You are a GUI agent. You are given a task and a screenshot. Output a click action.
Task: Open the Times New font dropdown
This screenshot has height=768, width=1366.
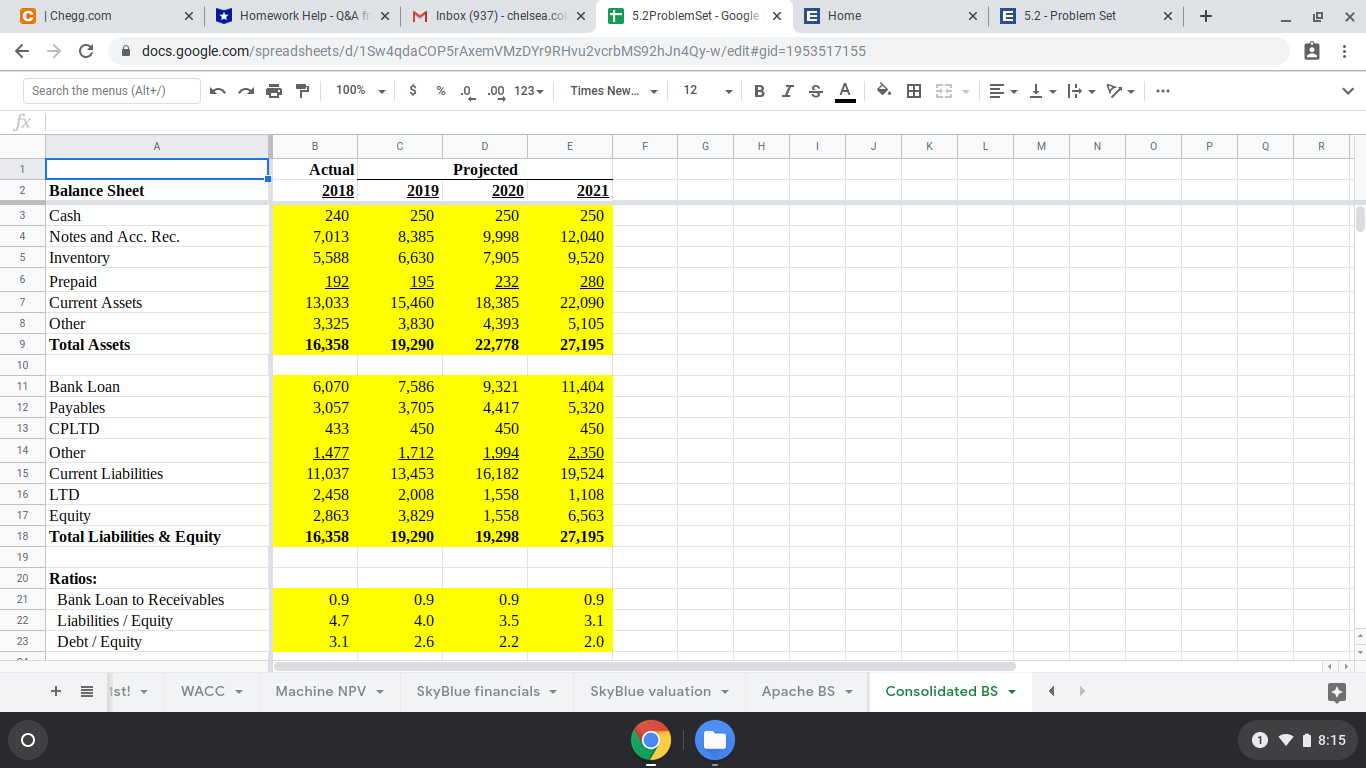(x=614, y=91)
